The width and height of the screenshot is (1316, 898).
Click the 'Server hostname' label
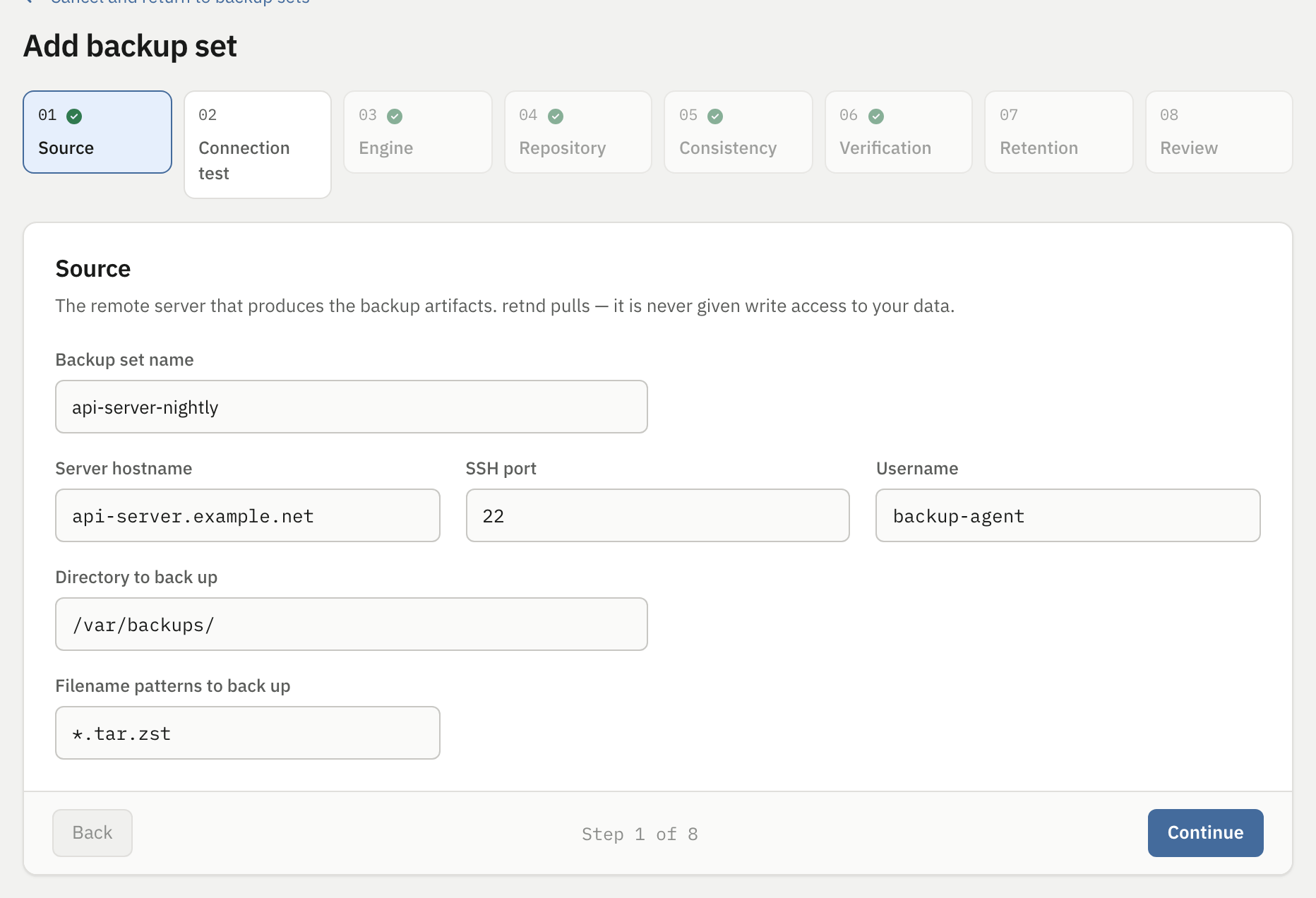(124, 469)
